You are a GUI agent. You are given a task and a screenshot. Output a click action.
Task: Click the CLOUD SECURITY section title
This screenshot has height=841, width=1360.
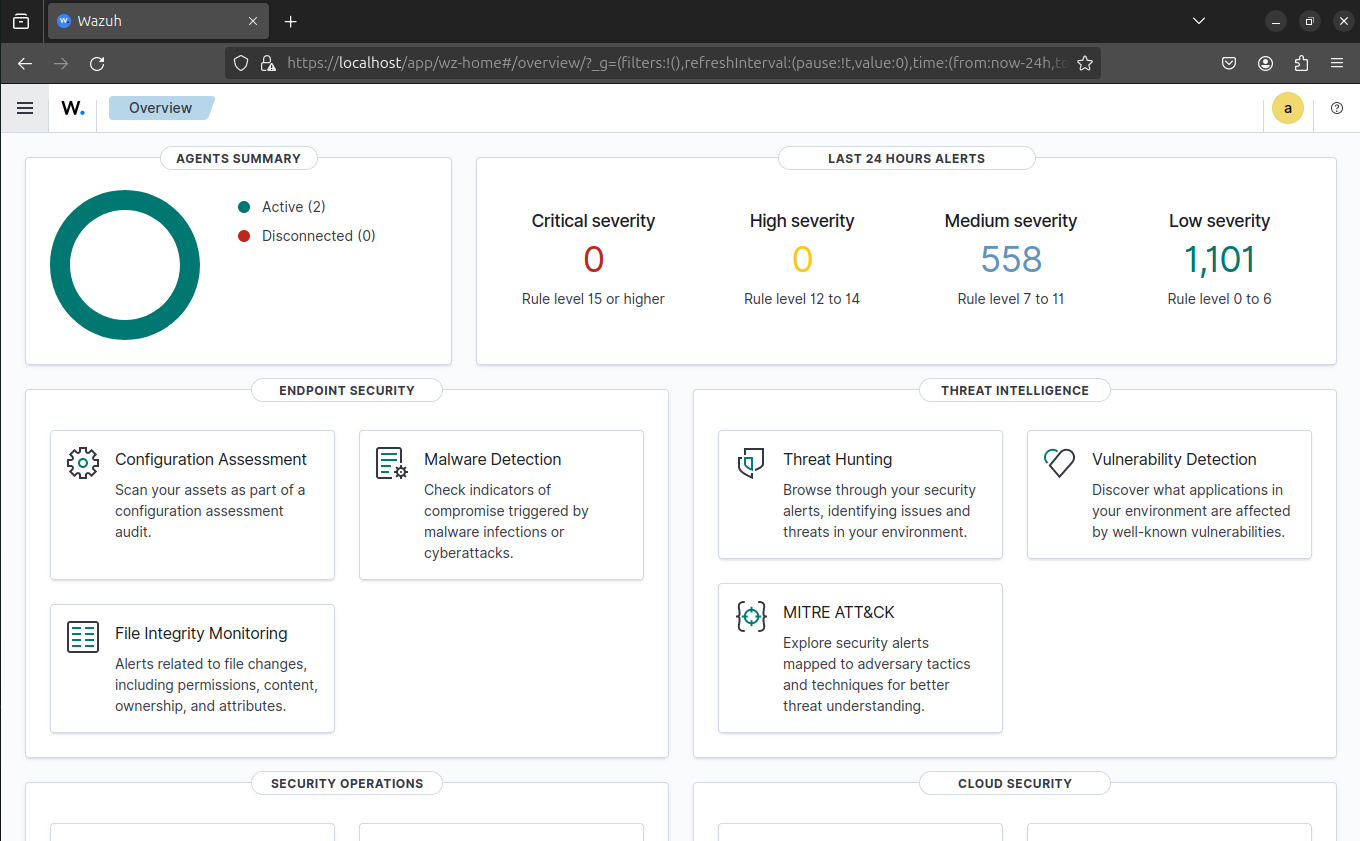pyautogui.click(x=1014, y=783)
